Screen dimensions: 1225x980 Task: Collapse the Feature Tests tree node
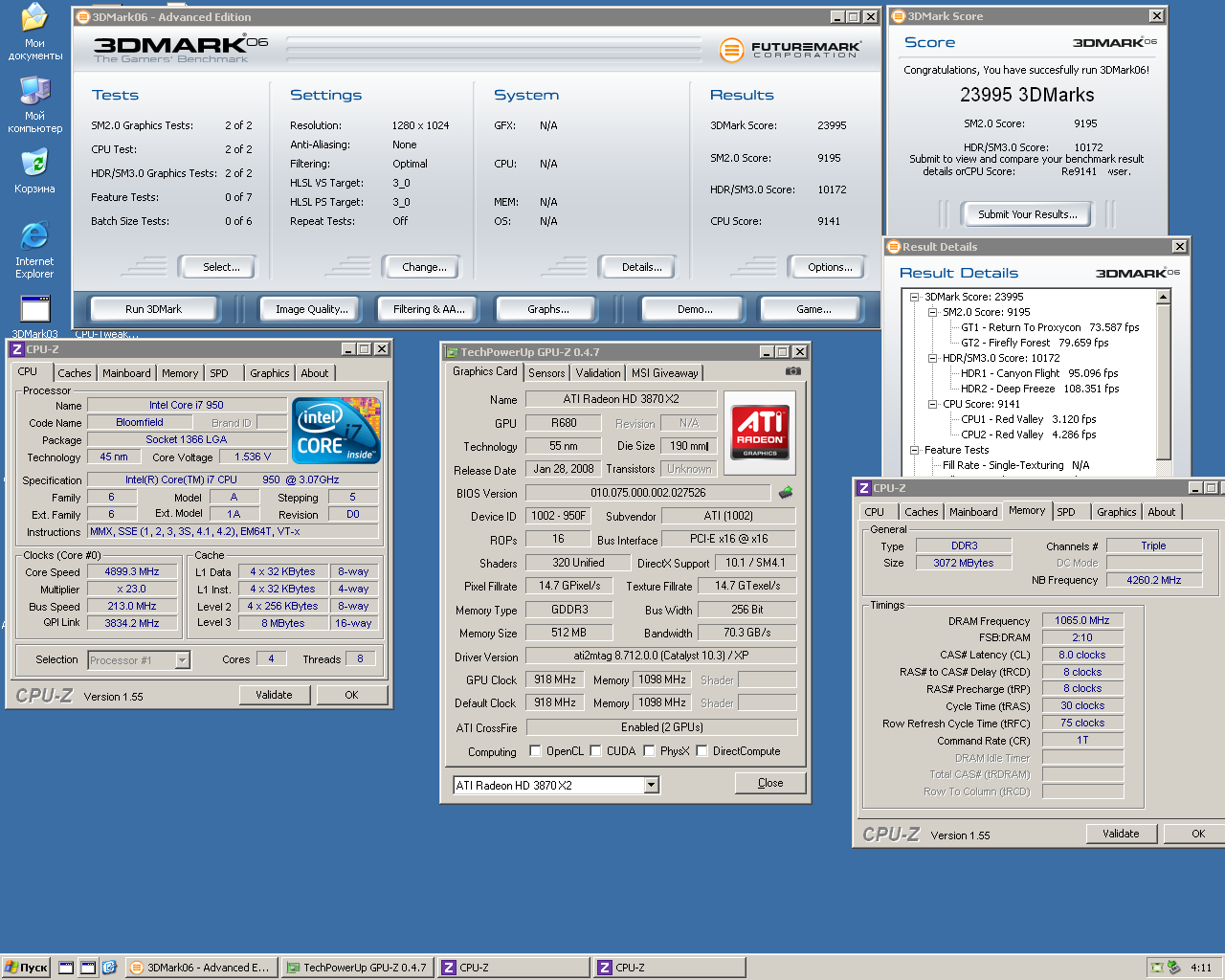(915, 450)
